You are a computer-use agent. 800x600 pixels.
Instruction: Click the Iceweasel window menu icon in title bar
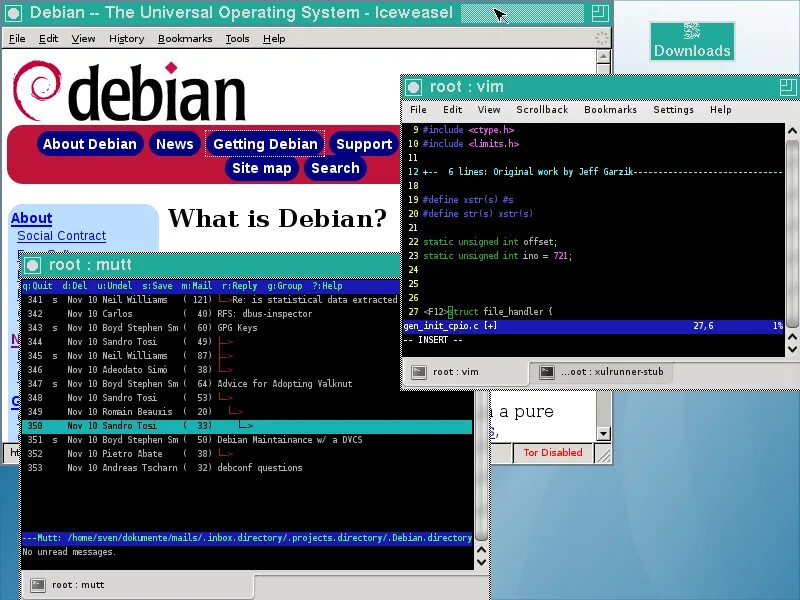coord(14,13)
